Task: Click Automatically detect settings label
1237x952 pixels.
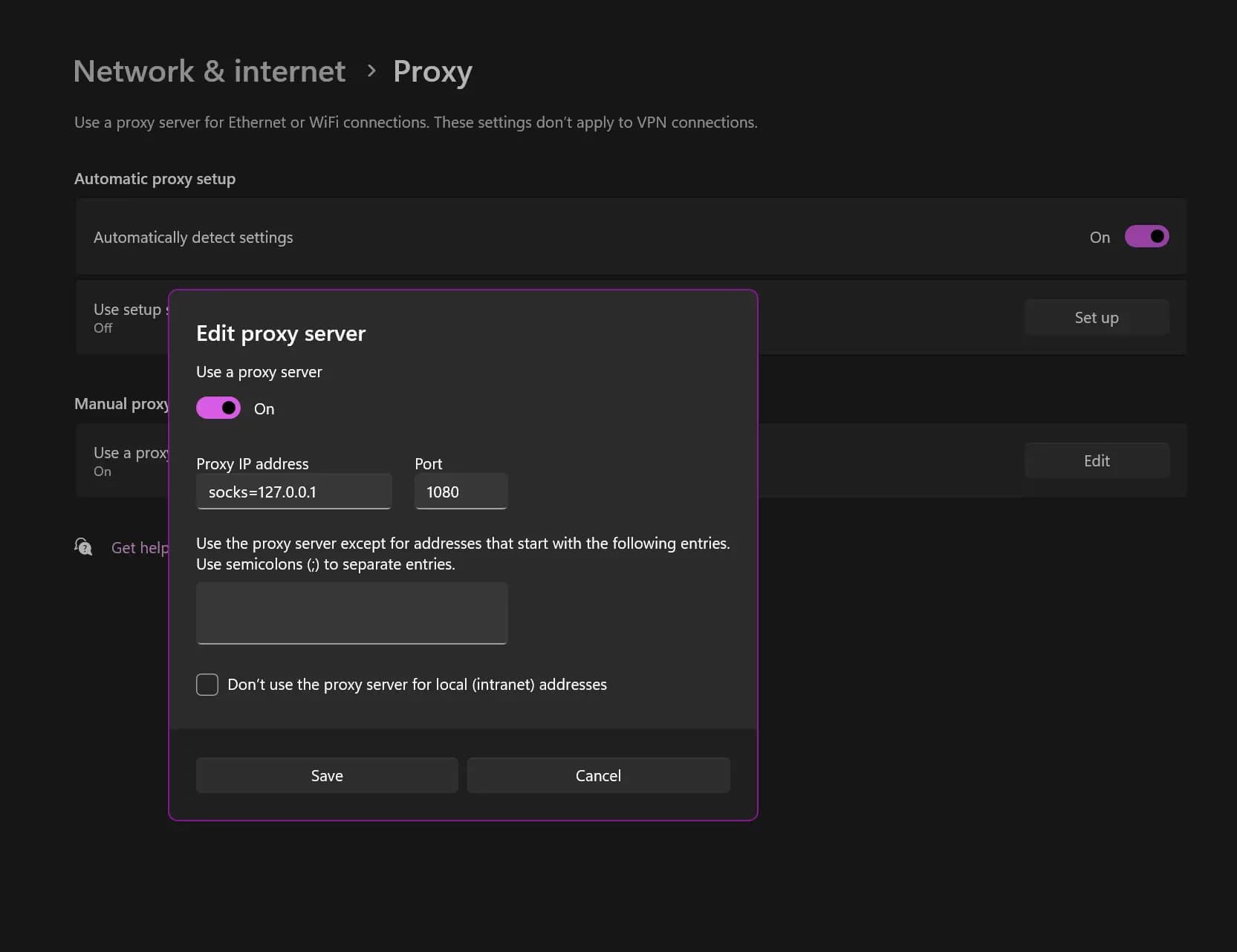Action: tap(193, 238)
